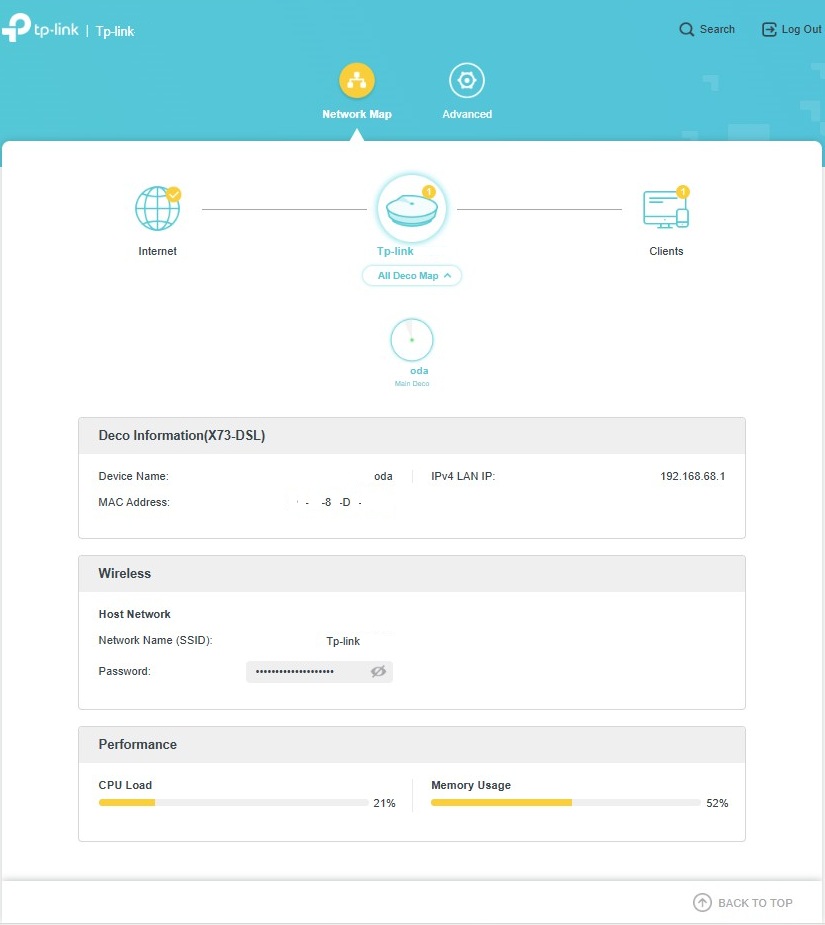This screenshot has height=925, width=825.
Task: Click the Tp-link title beside the logo
Action: (x=115, y=31)
